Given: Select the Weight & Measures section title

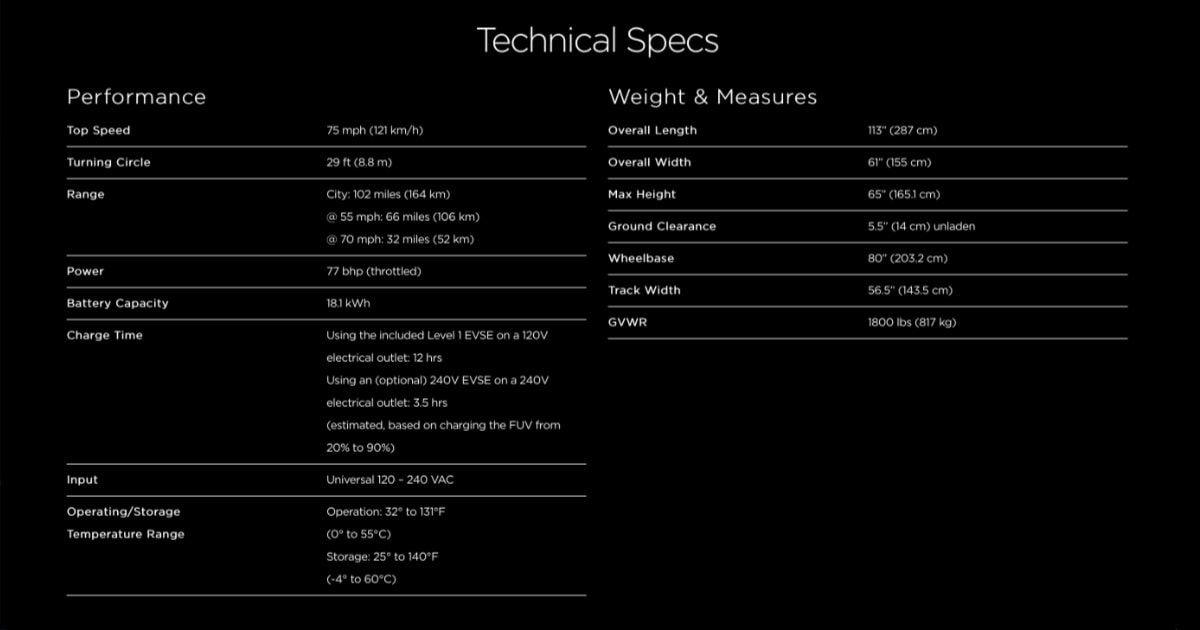Looking at the screenshot, I should (x=712, y=97).
